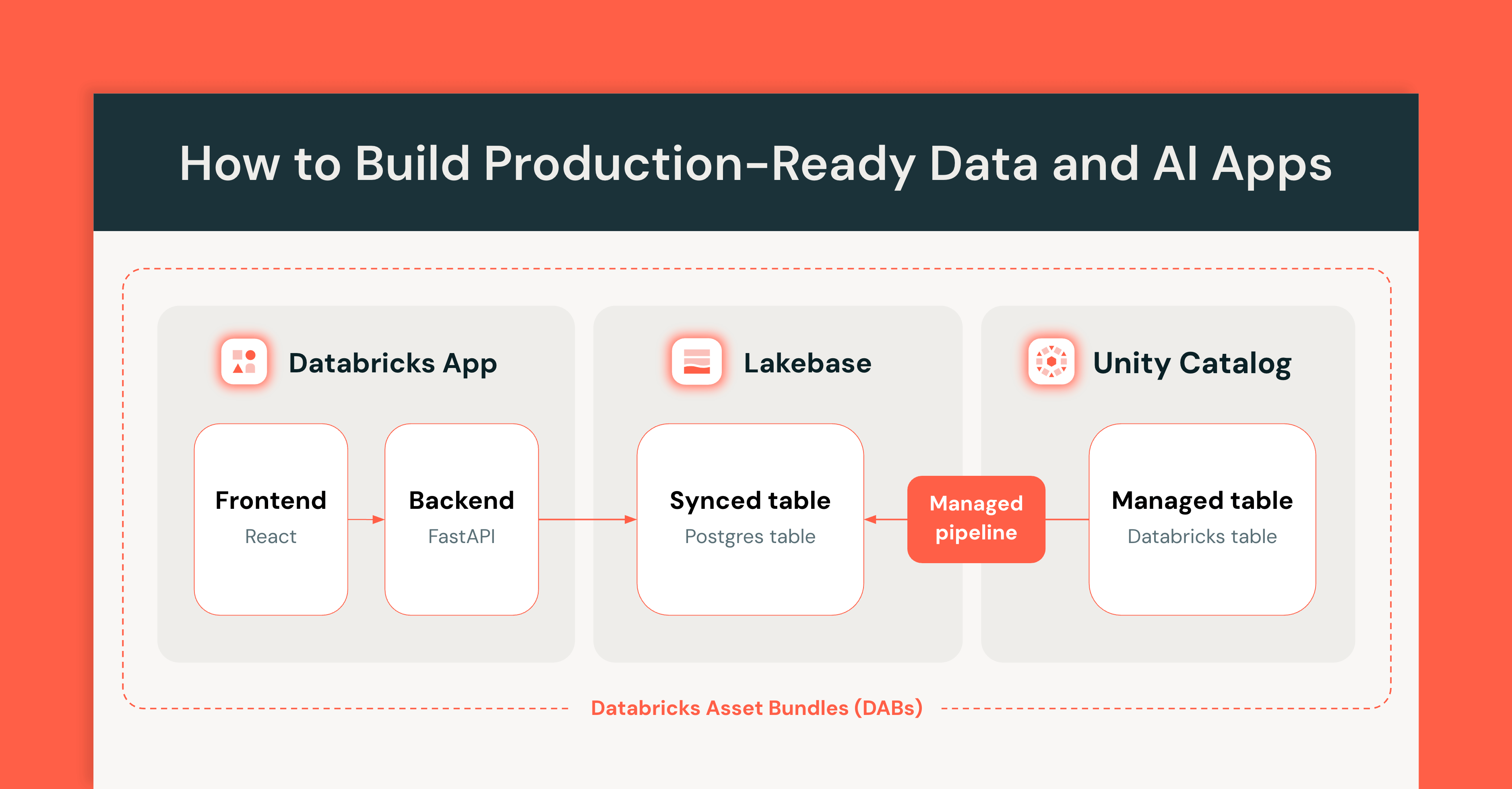Click the arrow between Backend and Synced table
Screen dimensions: 1512x789
click(587, 519)
